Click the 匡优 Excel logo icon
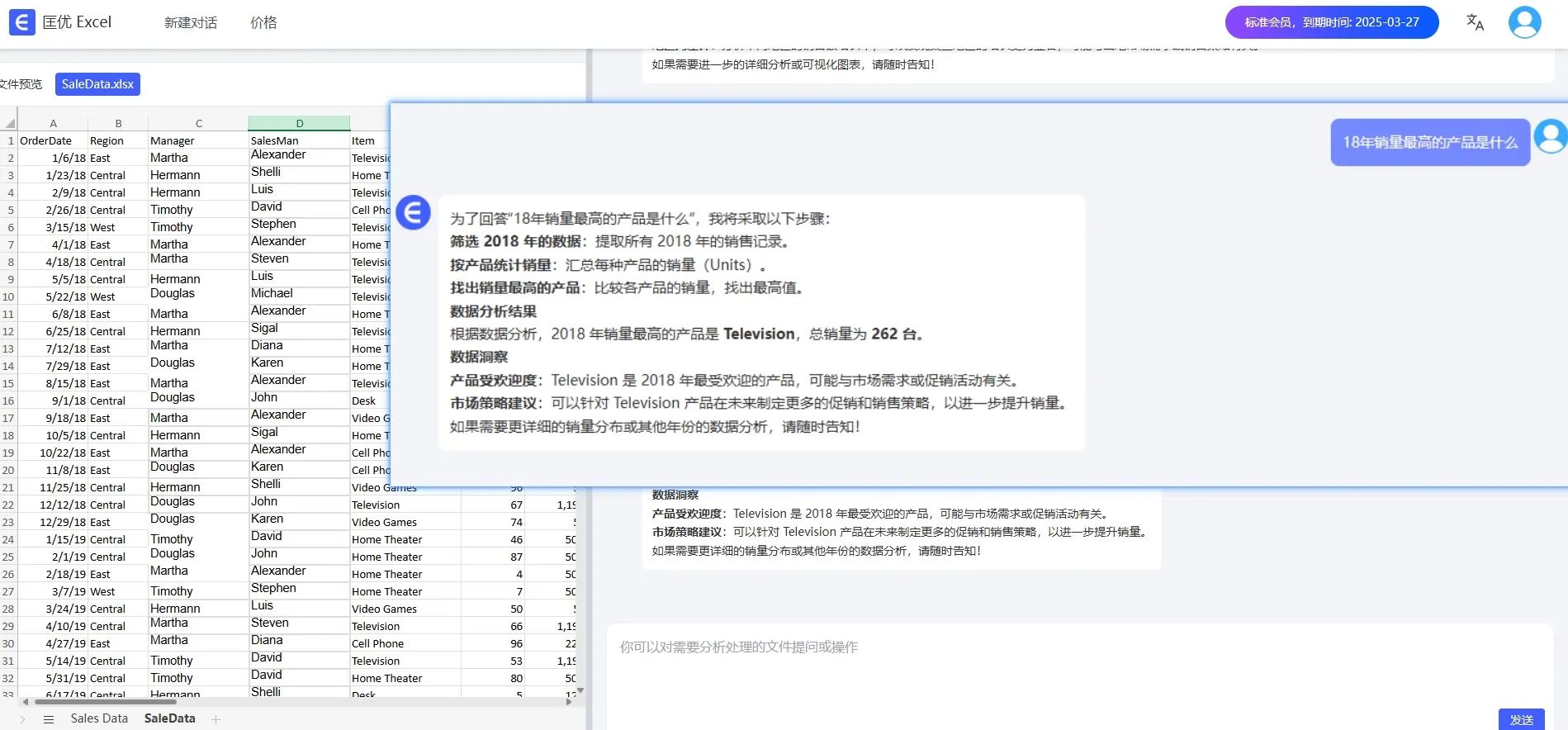This screenshot has height=730, width=1568. [22, 22]
